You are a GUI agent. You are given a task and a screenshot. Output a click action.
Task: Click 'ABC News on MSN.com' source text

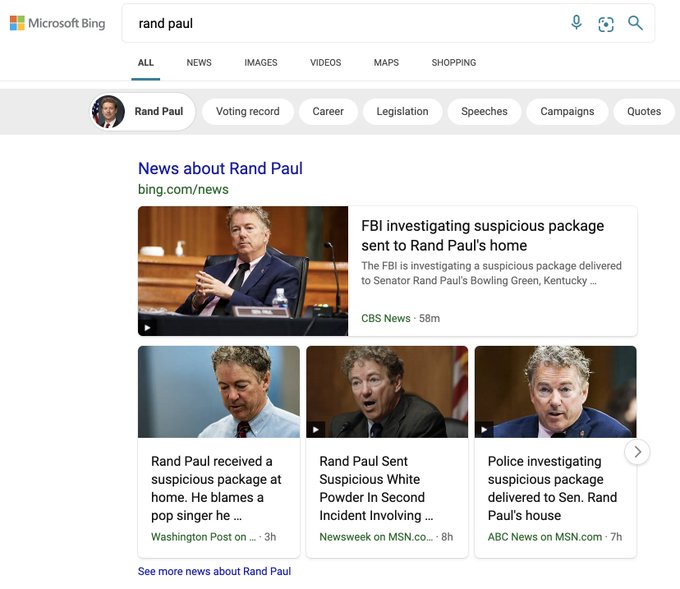point(545,537)
